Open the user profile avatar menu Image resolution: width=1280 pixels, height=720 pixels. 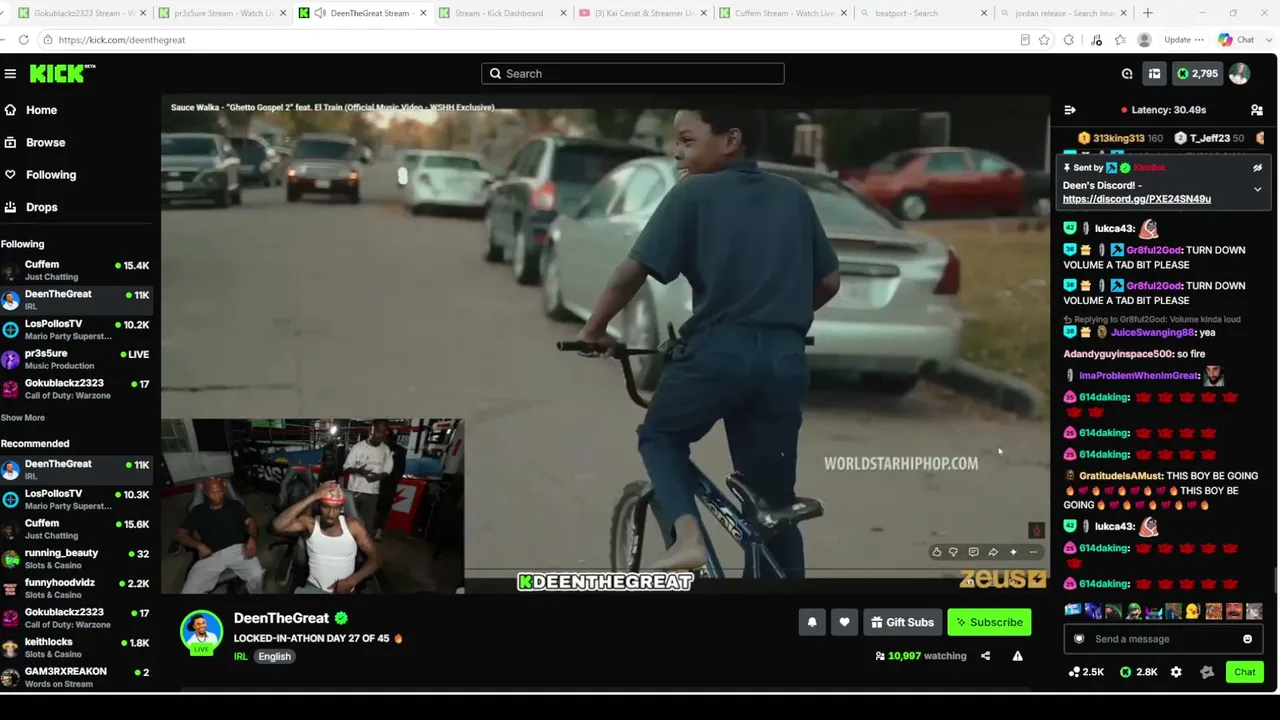click(x=1239, y=73)
